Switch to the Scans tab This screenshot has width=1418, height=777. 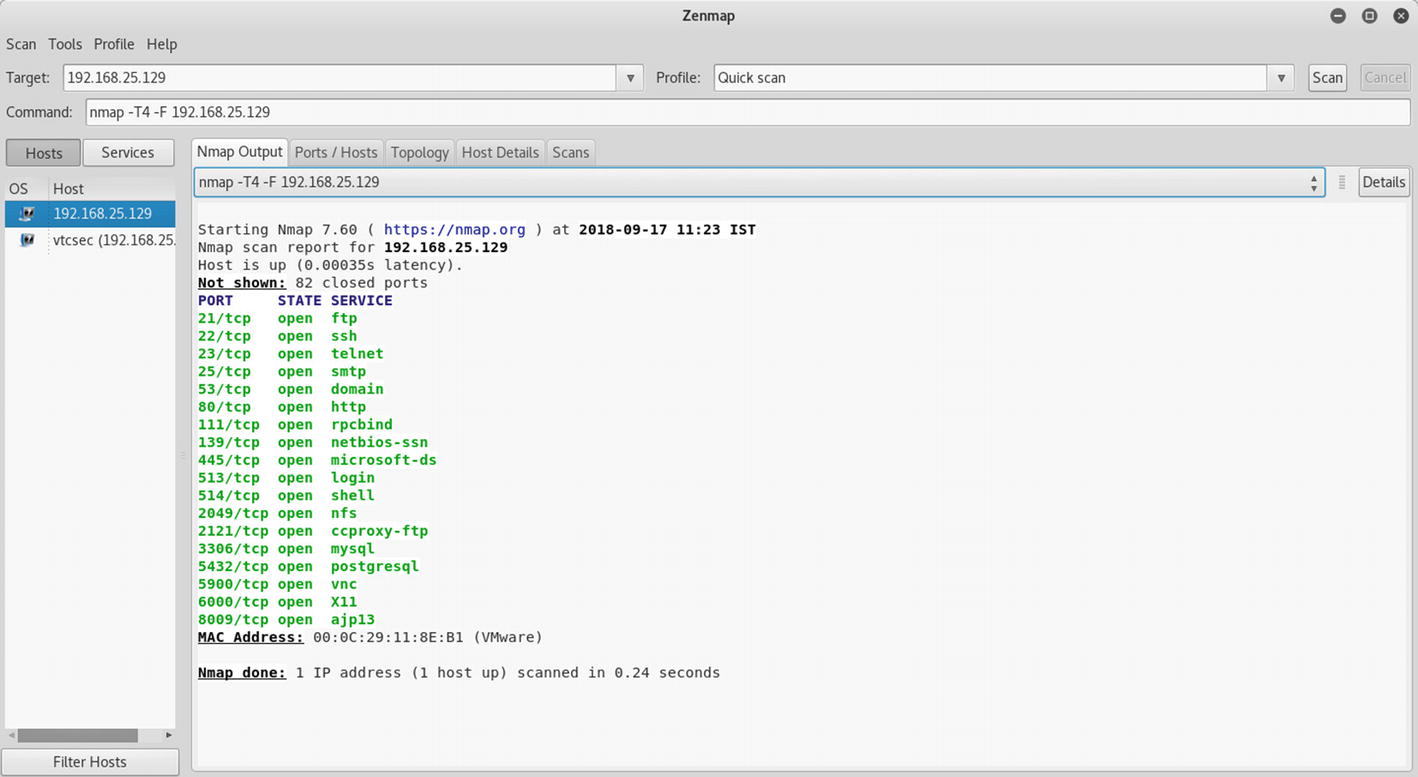coord(571,152)
